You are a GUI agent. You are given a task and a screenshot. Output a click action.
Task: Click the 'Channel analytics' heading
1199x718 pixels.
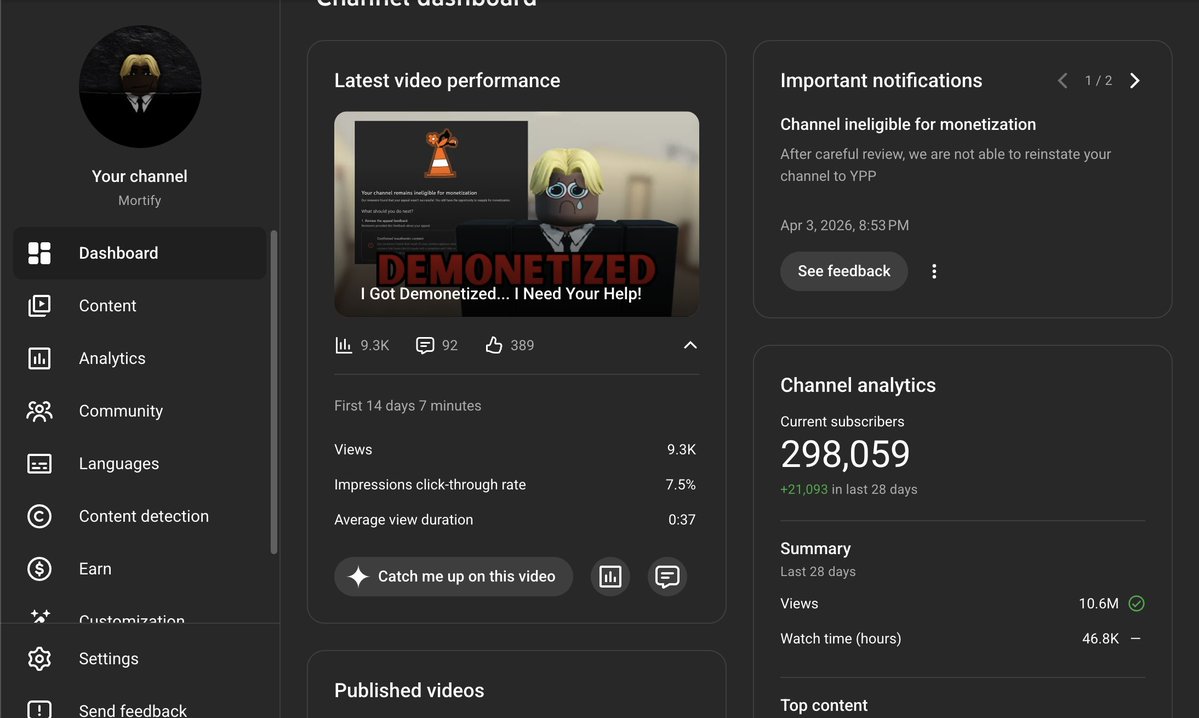(858, 385)
